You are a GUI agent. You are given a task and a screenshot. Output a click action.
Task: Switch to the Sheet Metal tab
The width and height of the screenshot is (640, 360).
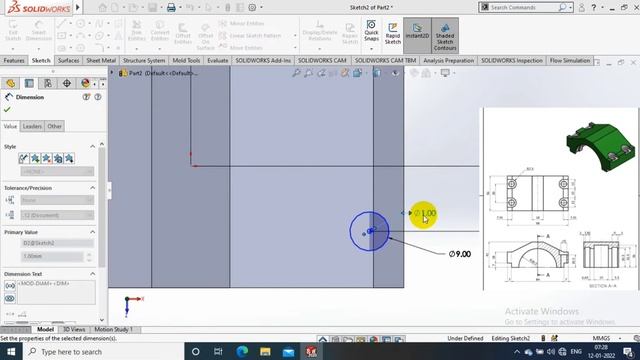[x=101, y=60]
